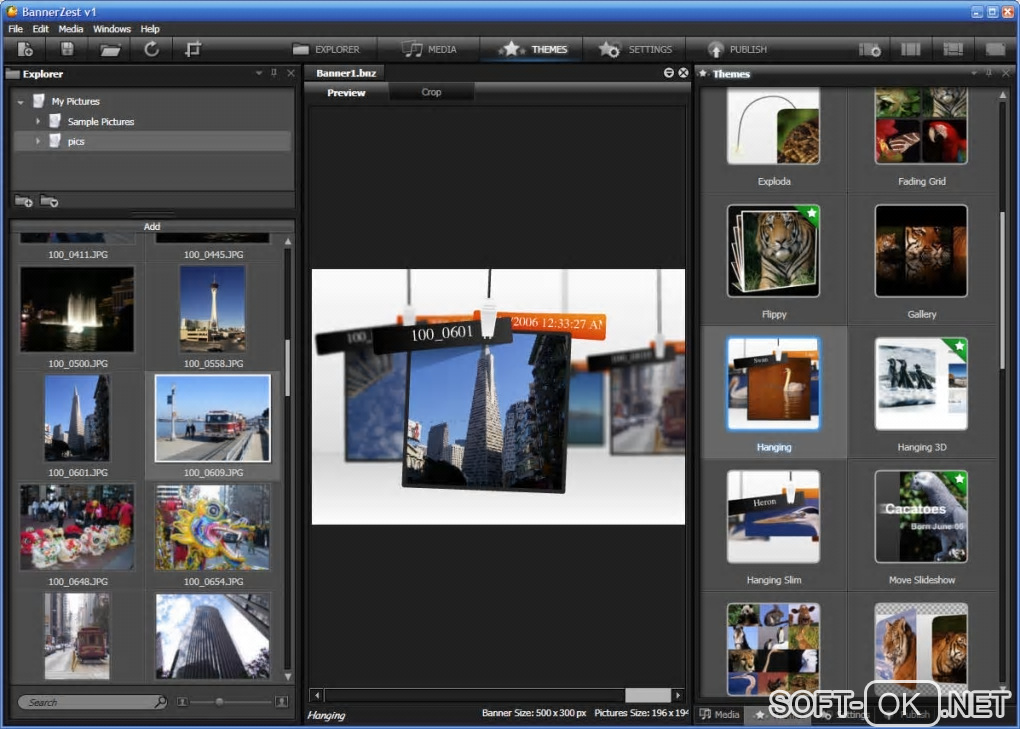The image size is (1020, 729).
Task: Select thumbnail 100_0648.JPG
Action: coord(77,527)
